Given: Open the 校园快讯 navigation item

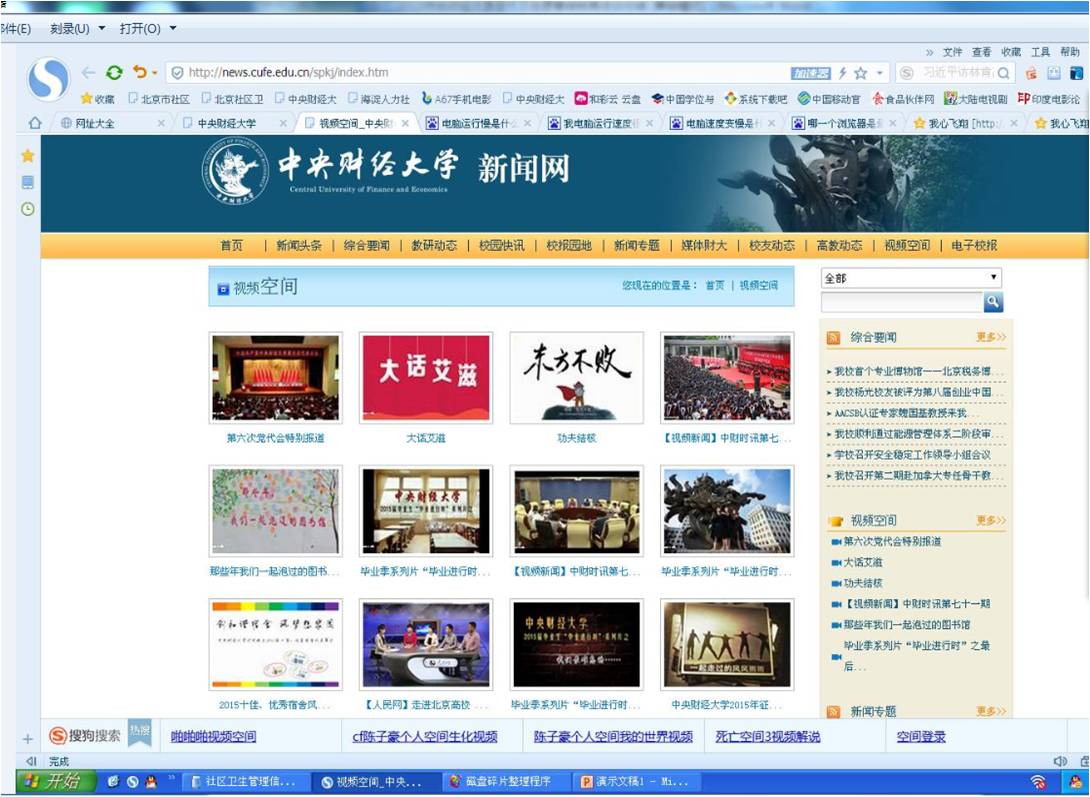Looking at the screenshot, I should tap(502, 245).
